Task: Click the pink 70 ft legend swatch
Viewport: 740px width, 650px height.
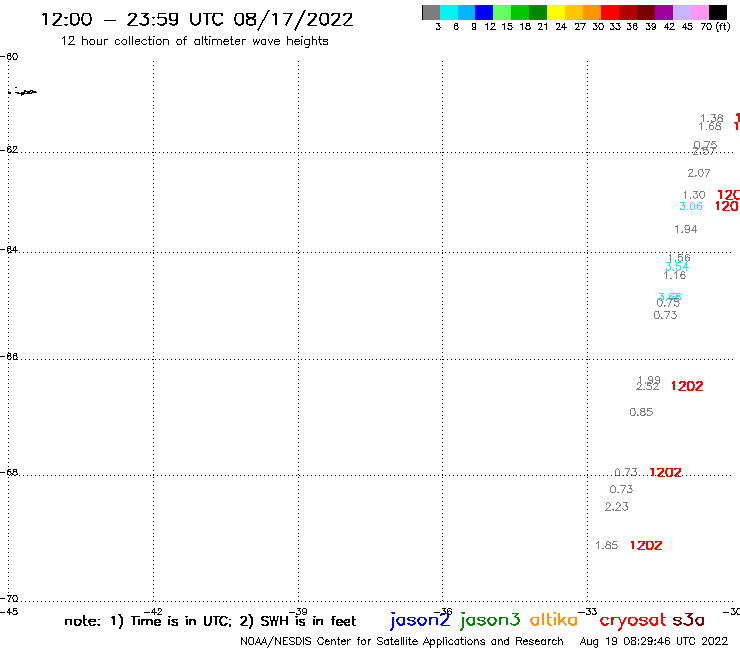Action: click(x=699, y=12)
